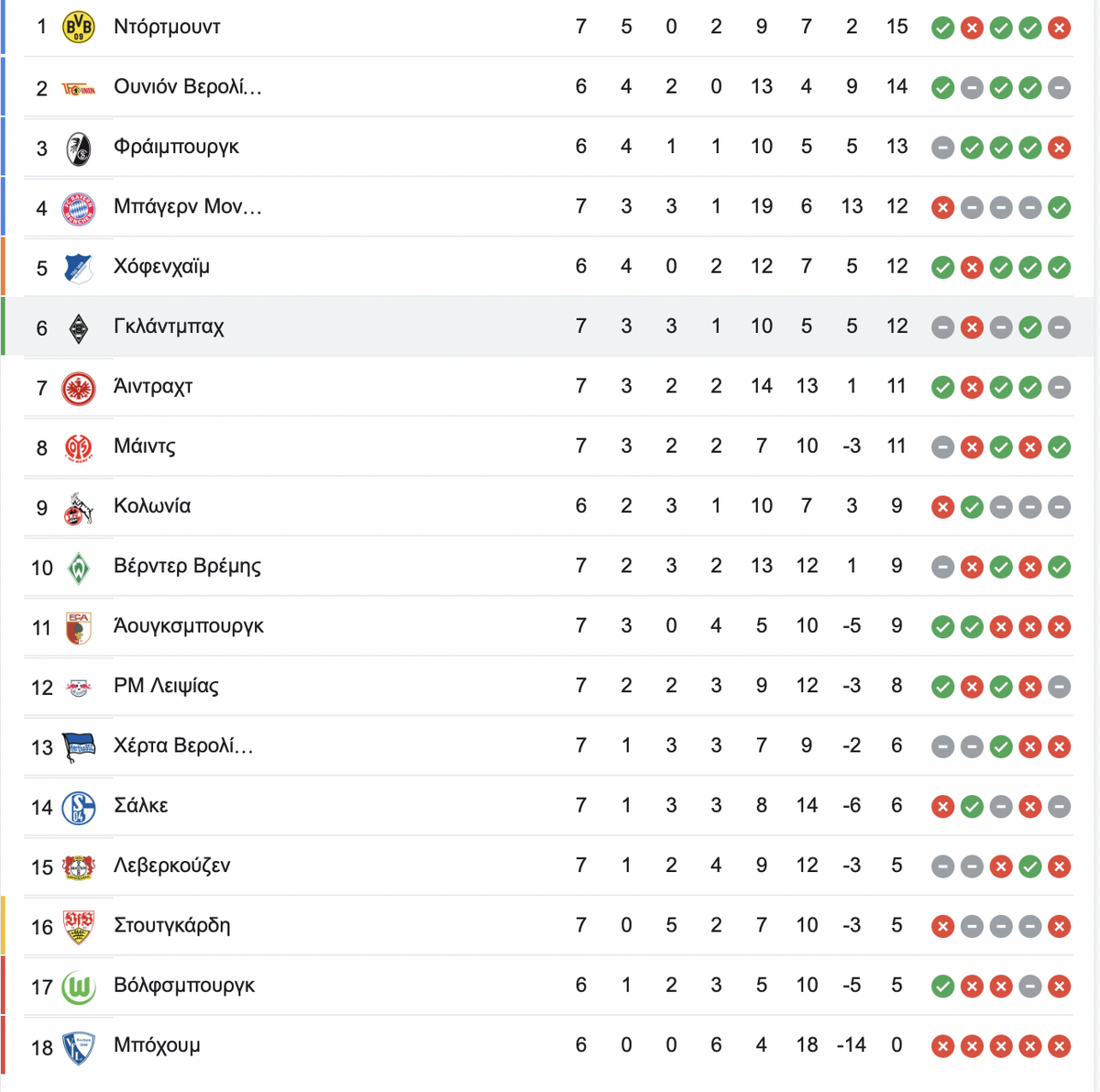Open Ντόρτμουντ team link
The height and width of the screenshot is (1092, 1100).
(x=167, y=27)
